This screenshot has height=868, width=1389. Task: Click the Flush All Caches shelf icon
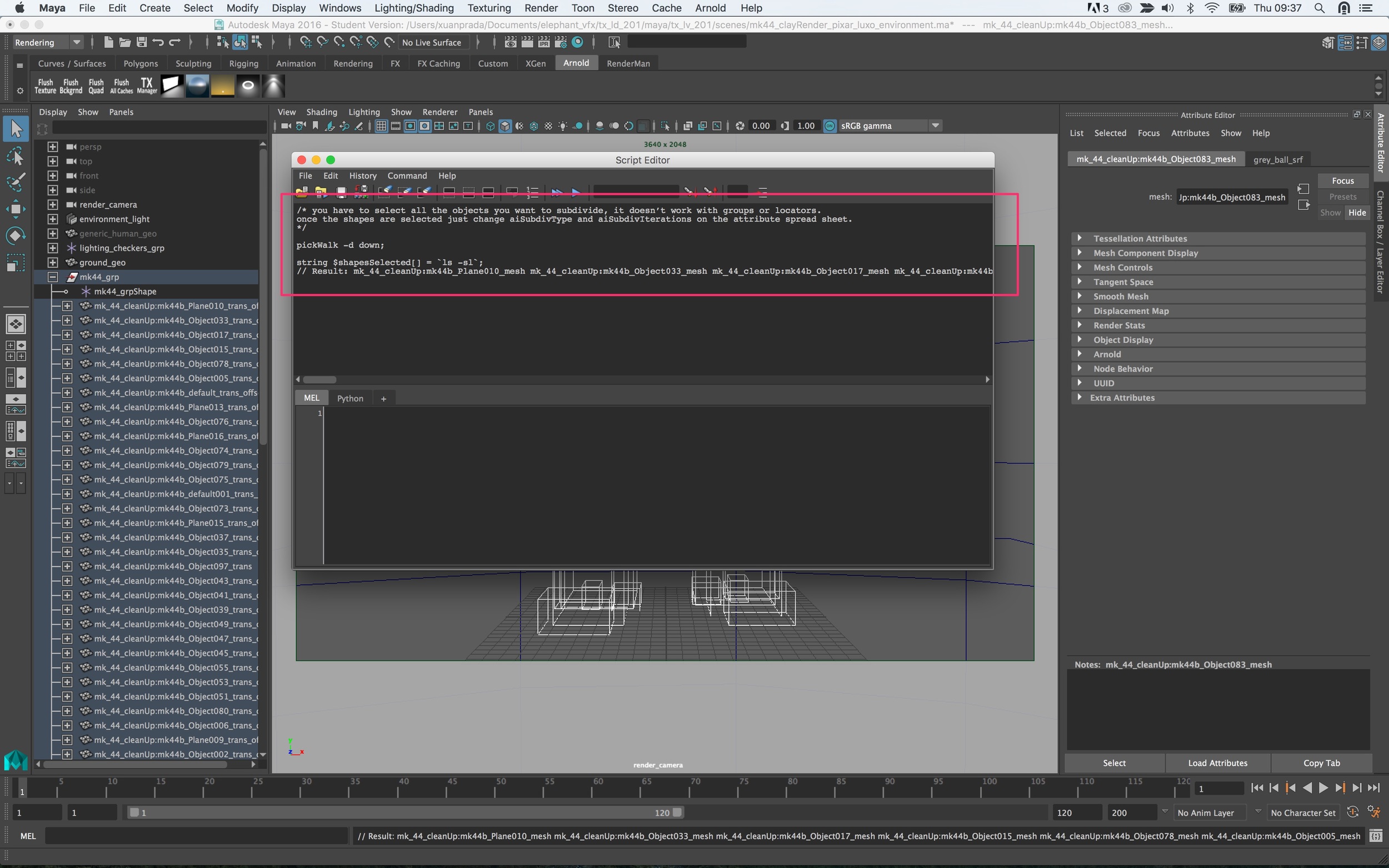[x=121, y=86]
